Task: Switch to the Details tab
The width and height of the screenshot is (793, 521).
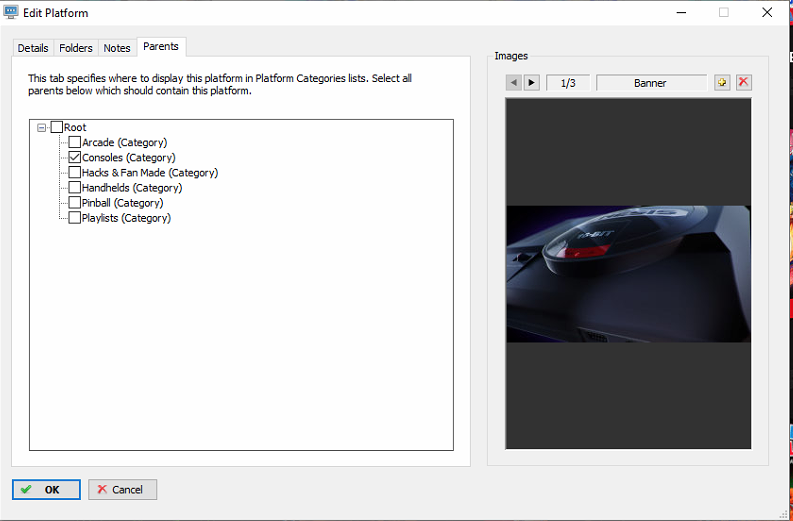Action: click(x=33, y=48)
